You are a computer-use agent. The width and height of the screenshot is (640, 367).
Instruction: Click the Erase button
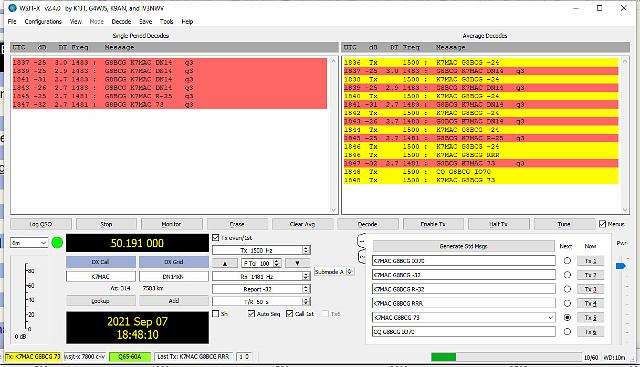(237, 224)
